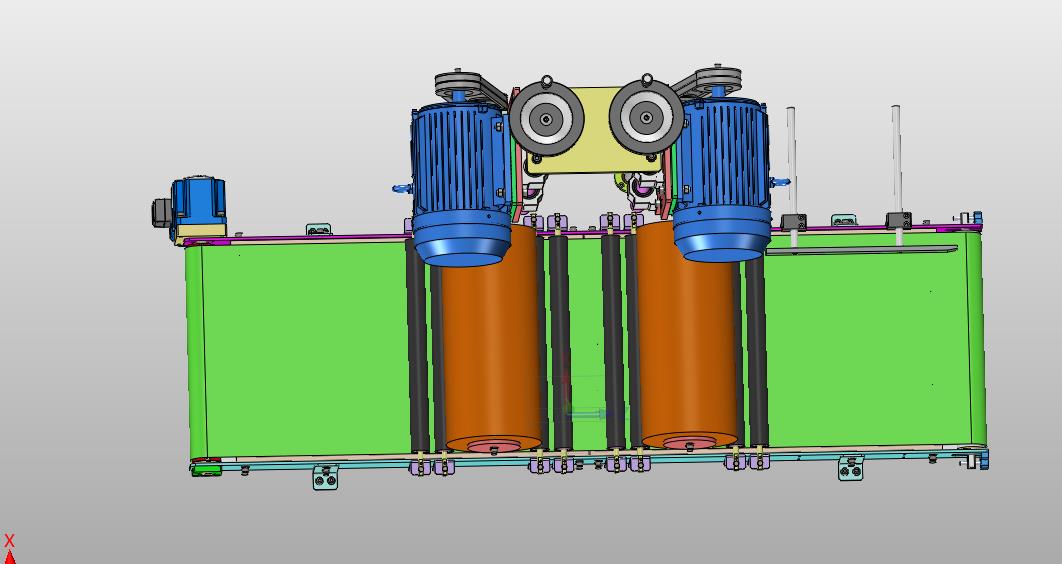Select the grey flat bar below the guide rods
Image resolution: width=1062 pixels, height=564 pixels.
862,250
